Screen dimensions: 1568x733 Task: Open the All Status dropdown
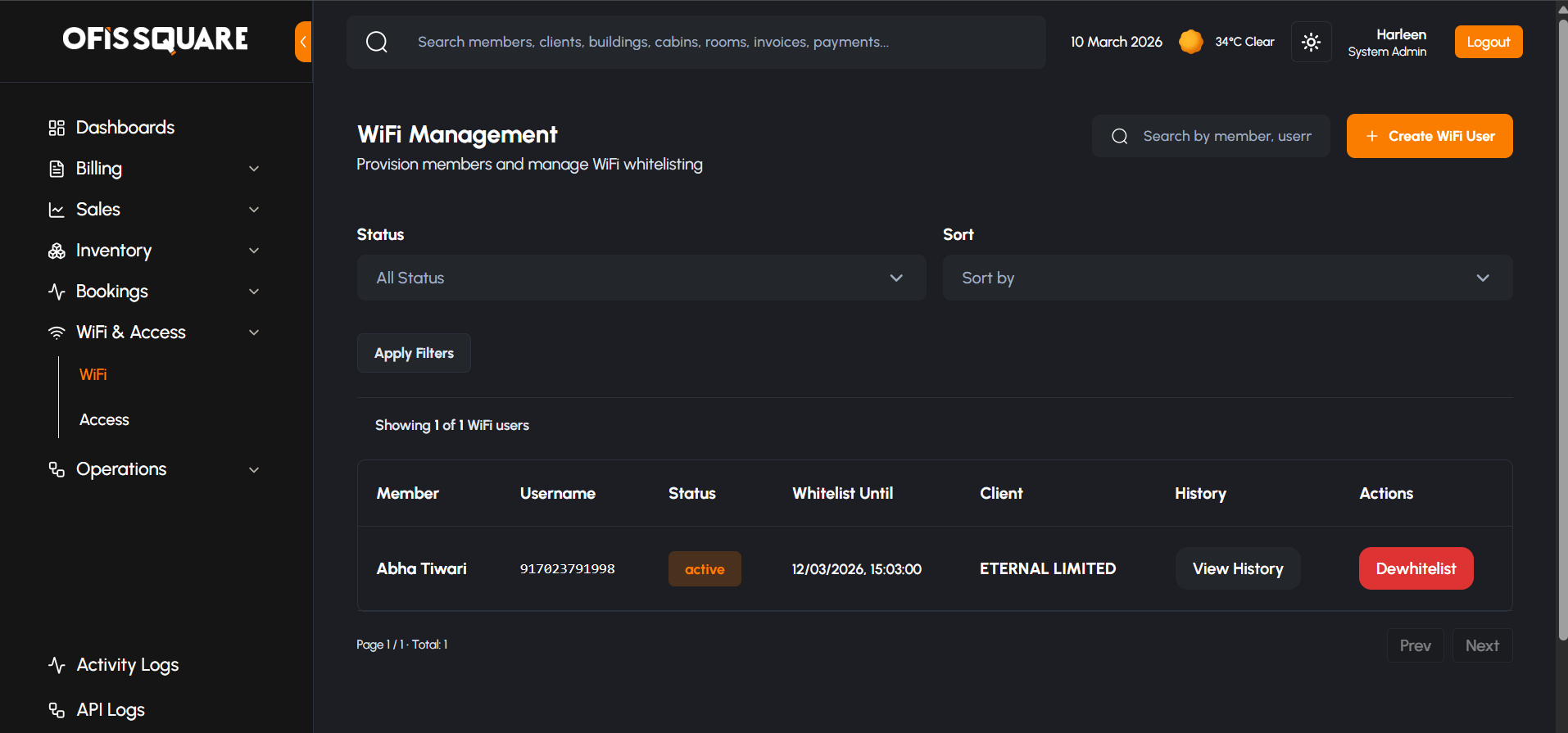pos(641,278)
